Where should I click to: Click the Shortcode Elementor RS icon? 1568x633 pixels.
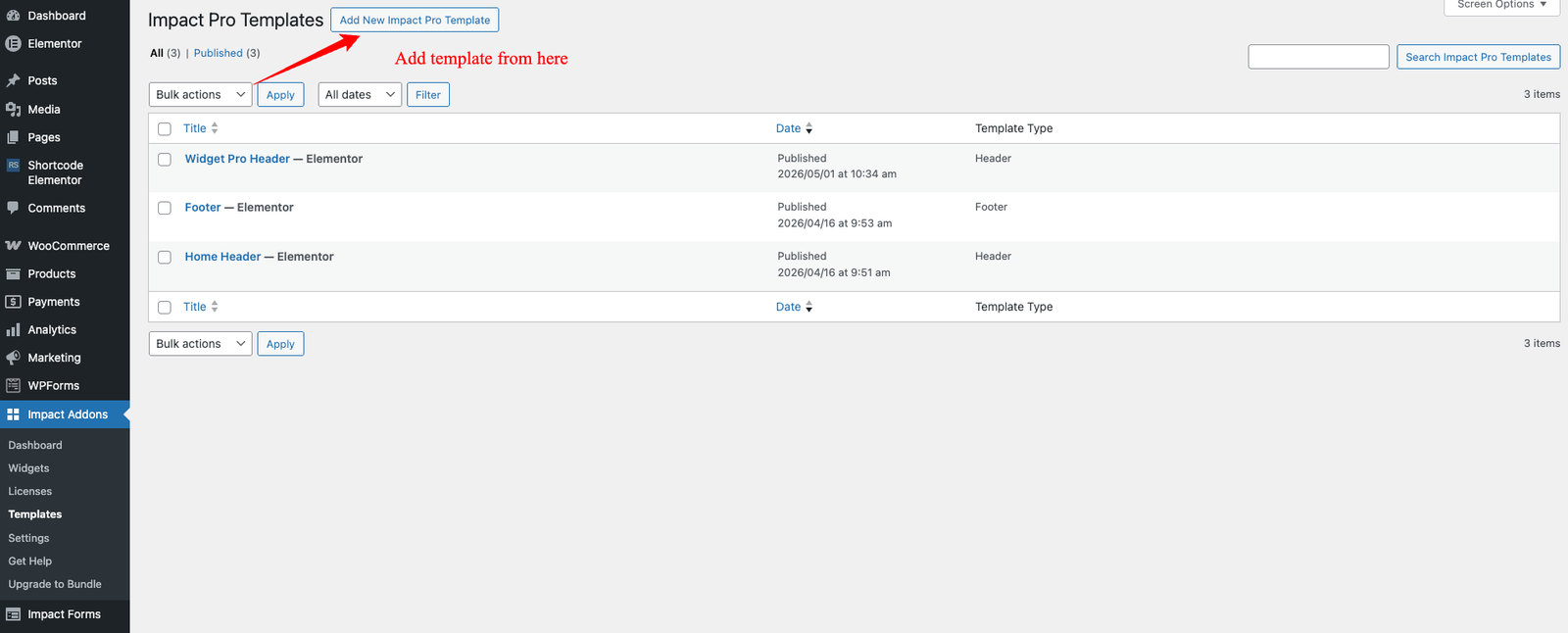(13, 166)
